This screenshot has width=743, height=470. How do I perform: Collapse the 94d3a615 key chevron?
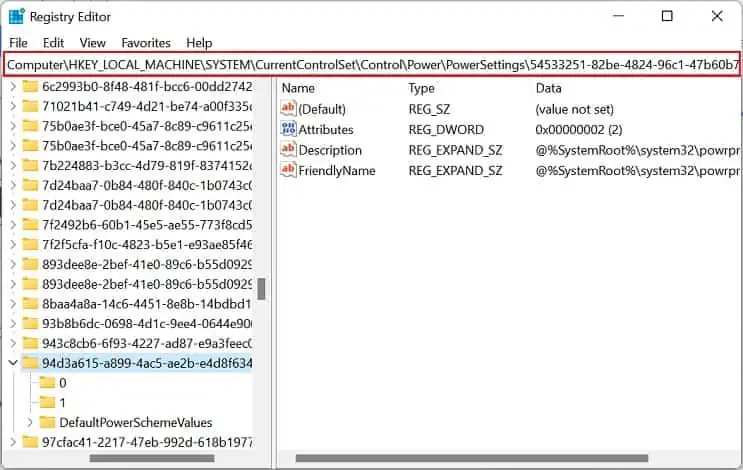(x=13, y=363)
